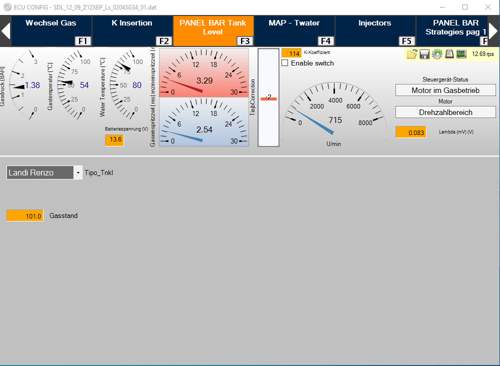Minimize the ECU CONFIG window
Viewport: 500px width, 366px height.
443,7
